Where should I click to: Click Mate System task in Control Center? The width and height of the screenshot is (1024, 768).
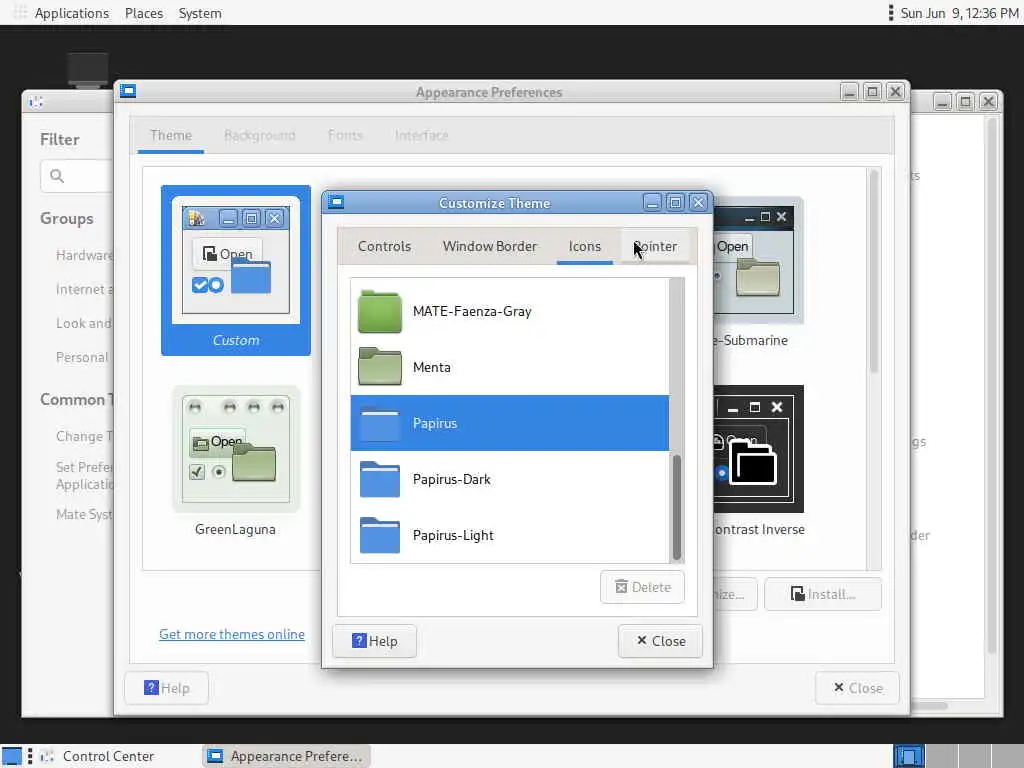(84, 515)
